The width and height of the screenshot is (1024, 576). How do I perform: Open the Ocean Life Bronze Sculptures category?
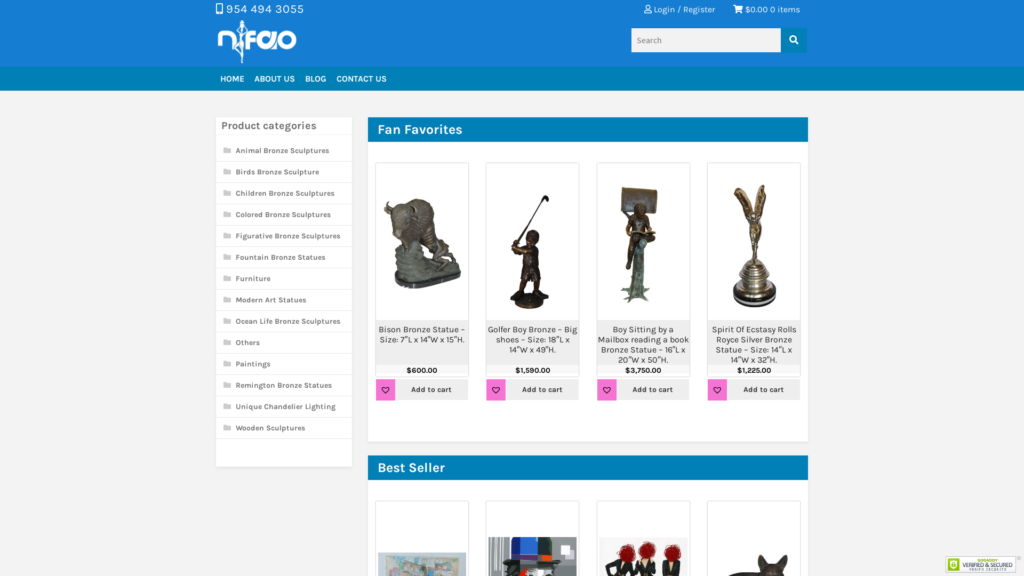click(x=288, y=321)
